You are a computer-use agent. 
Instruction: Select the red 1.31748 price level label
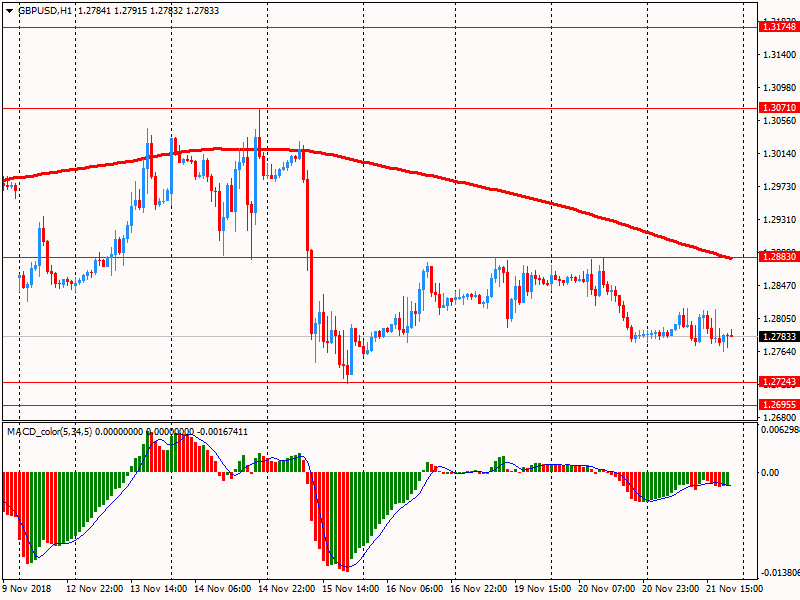(778, 27)
